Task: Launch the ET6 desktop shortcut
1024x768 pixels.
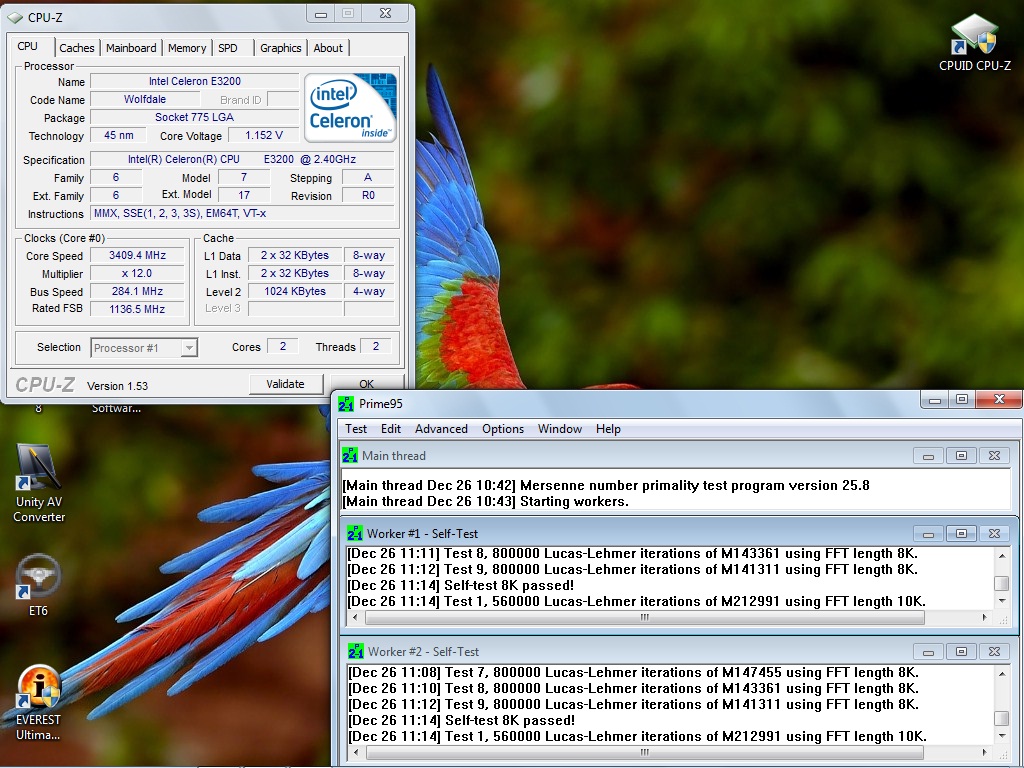Action: pyautogui.click(x=38, y=586)
